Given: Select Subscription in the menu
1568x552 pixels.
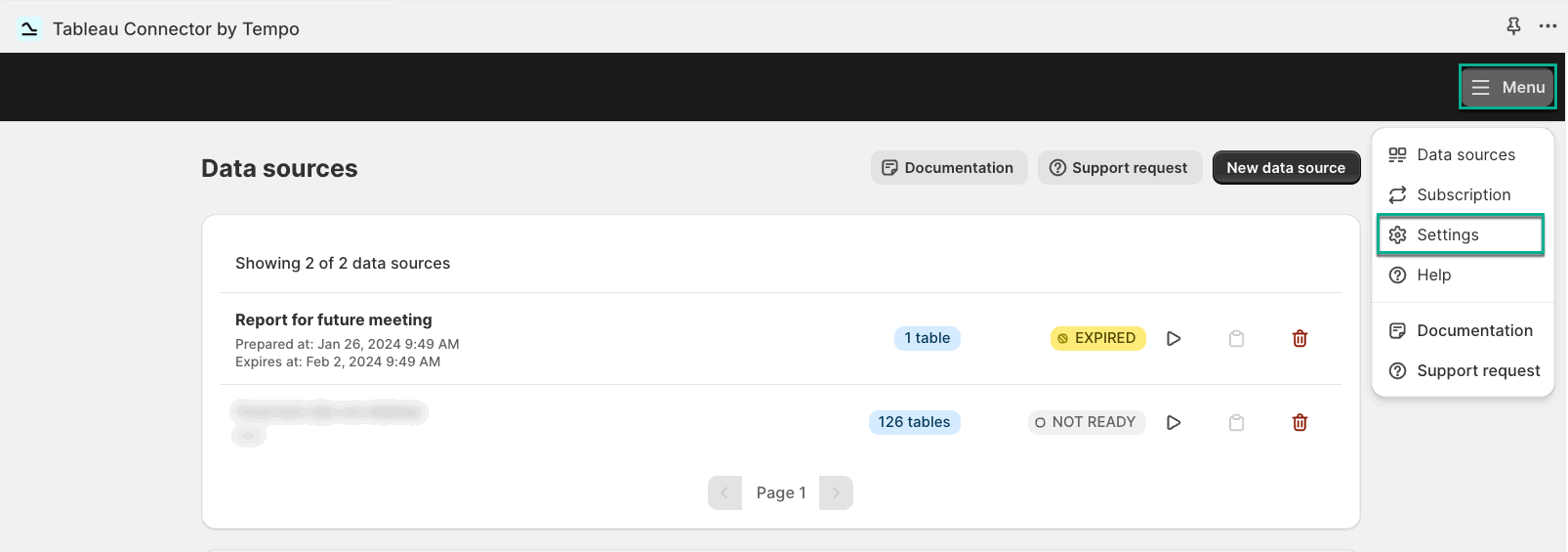Looking at the screenshot, I should tap(1461, 194).
